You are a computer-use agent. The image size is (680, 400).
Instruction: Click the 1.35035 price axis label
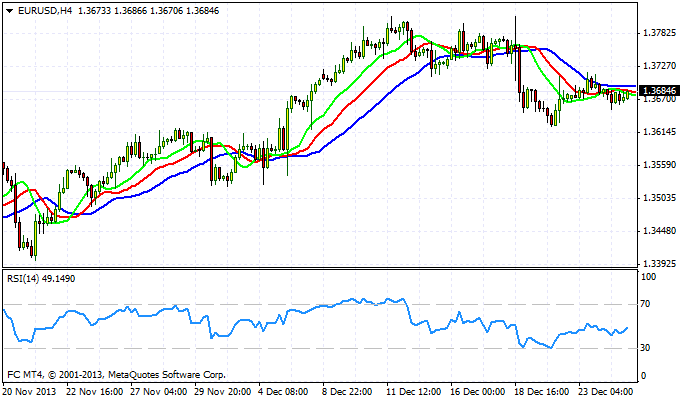(x=660, y=198)
